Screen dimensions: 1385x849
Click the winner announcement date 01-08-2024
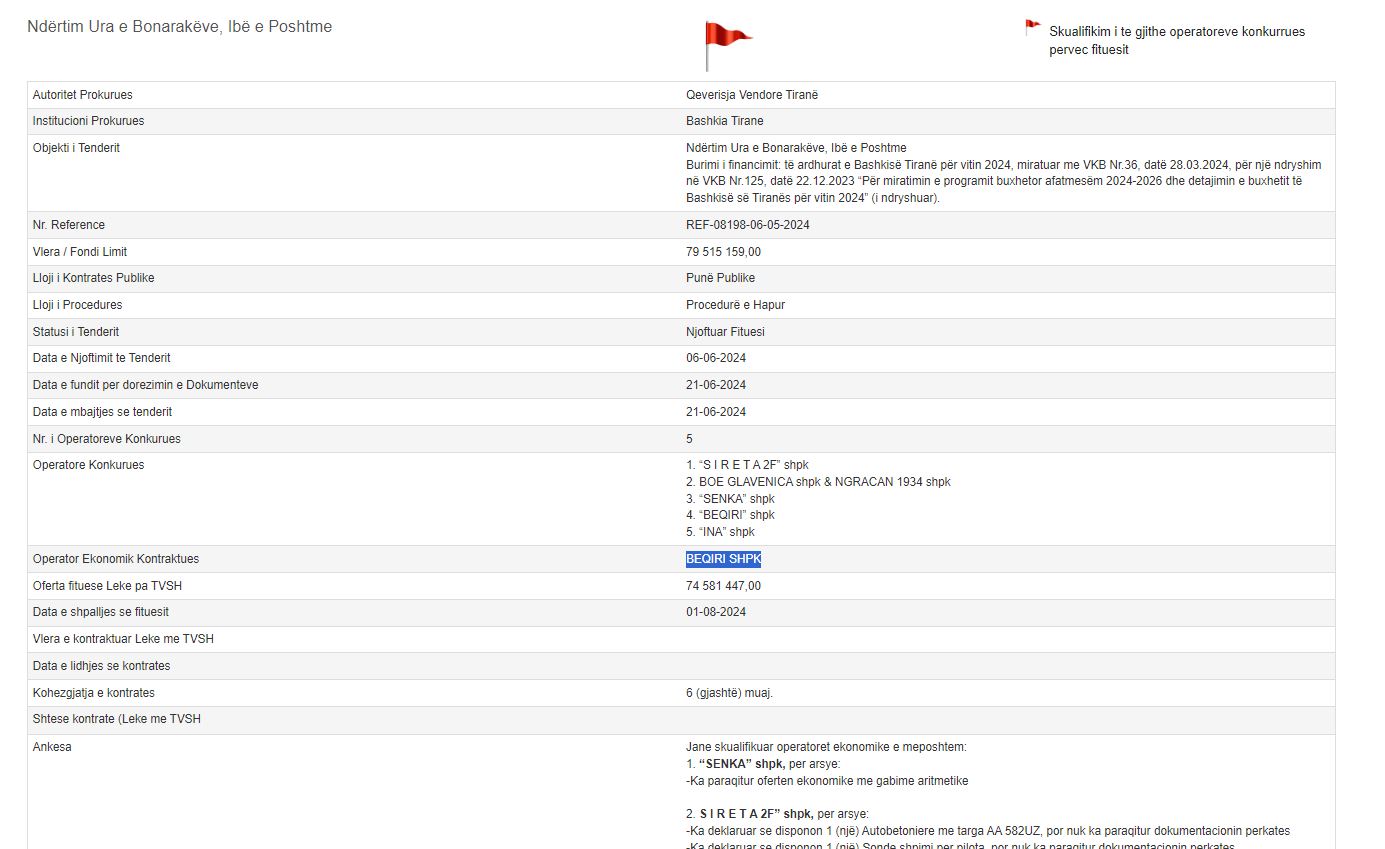click(x=716, y=612)
